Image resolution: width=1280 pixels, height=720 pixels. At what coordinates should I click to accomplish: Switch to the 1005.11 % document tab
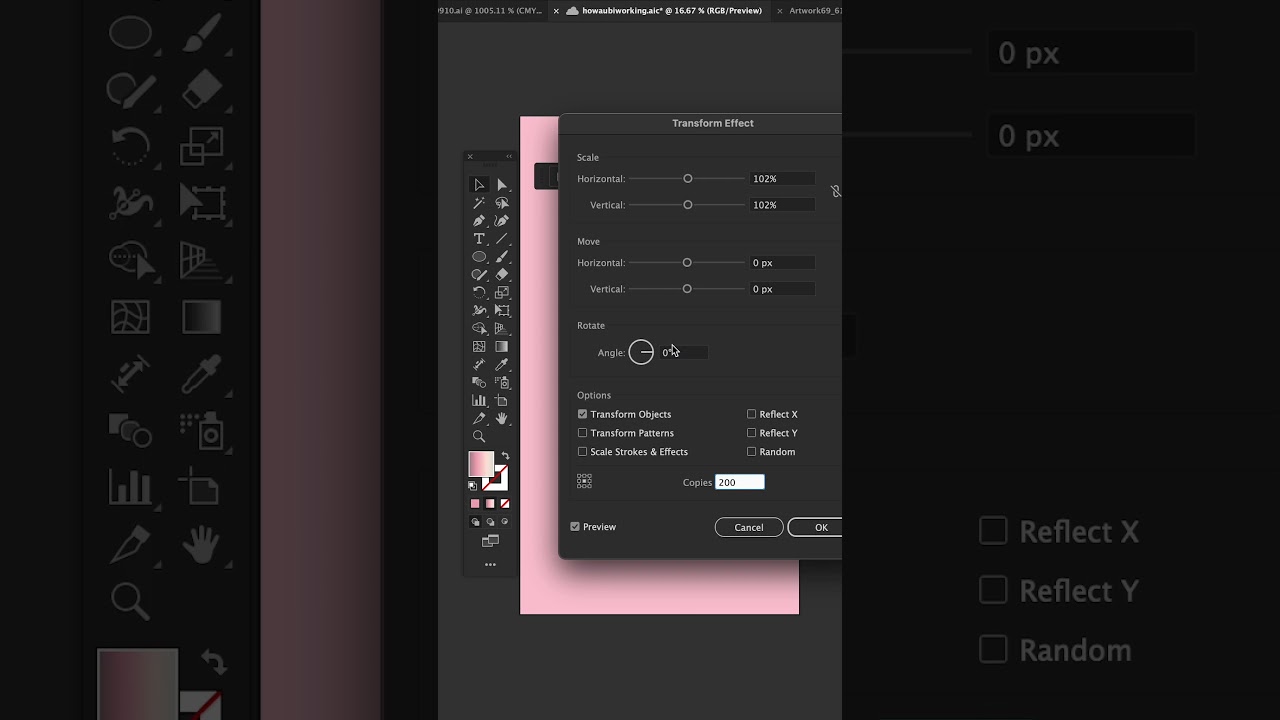[x=491, y=11]
